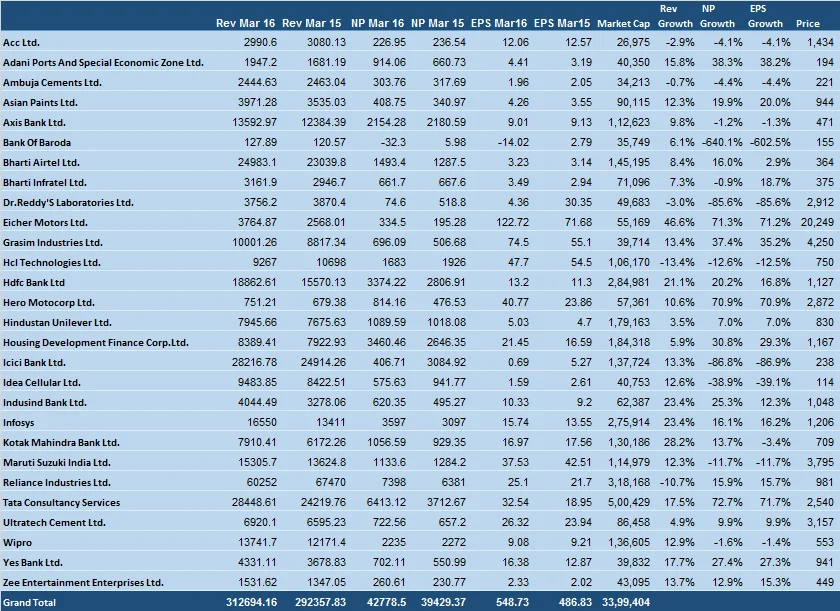This screenshot has width=840, height=611.
Task: Select the 'Indusind Bank Ltd.' cell
Action: pos(44,403)
